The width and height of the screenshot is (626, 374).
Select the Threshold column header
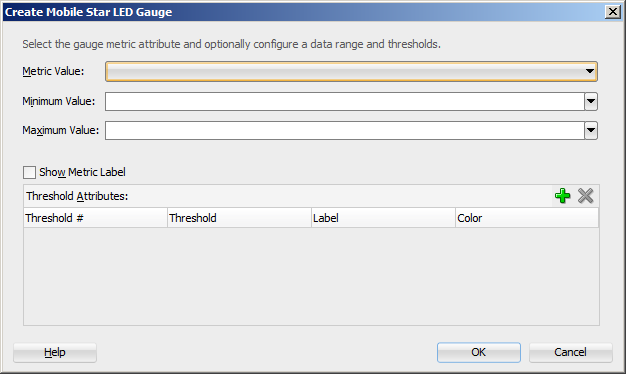click(x=240, y=218)
